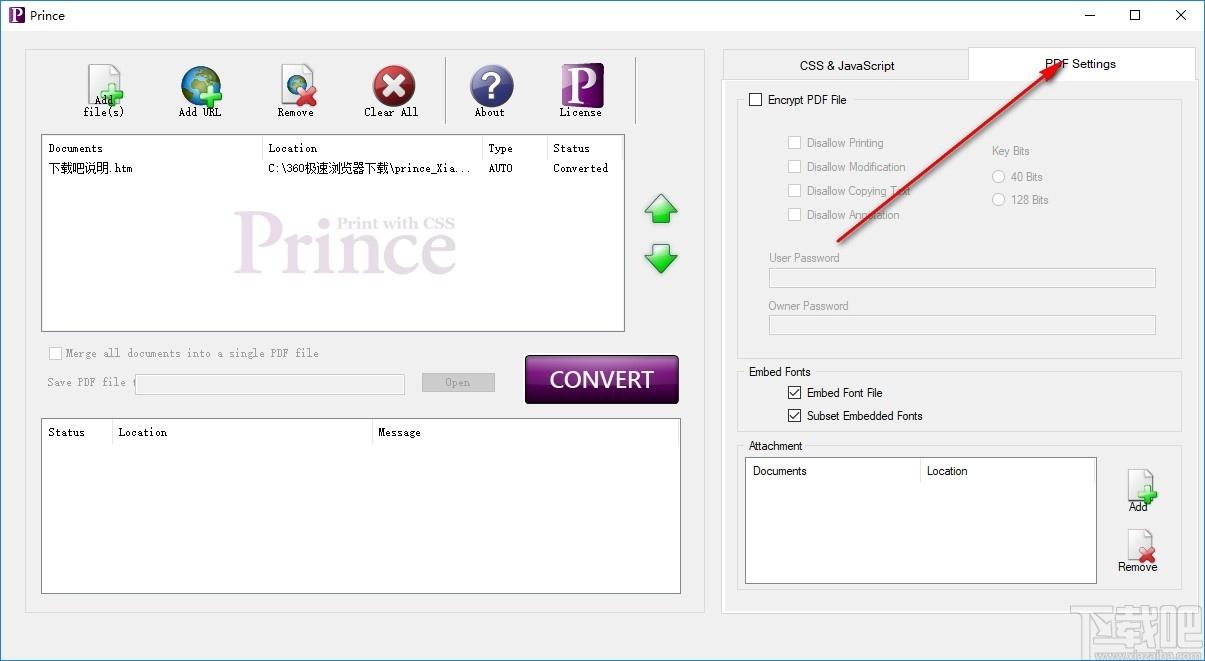Viewport: 1205px width, 661px height.
Task: Toggle Disallow Annotation checkbox
Action: pos(794,215)
